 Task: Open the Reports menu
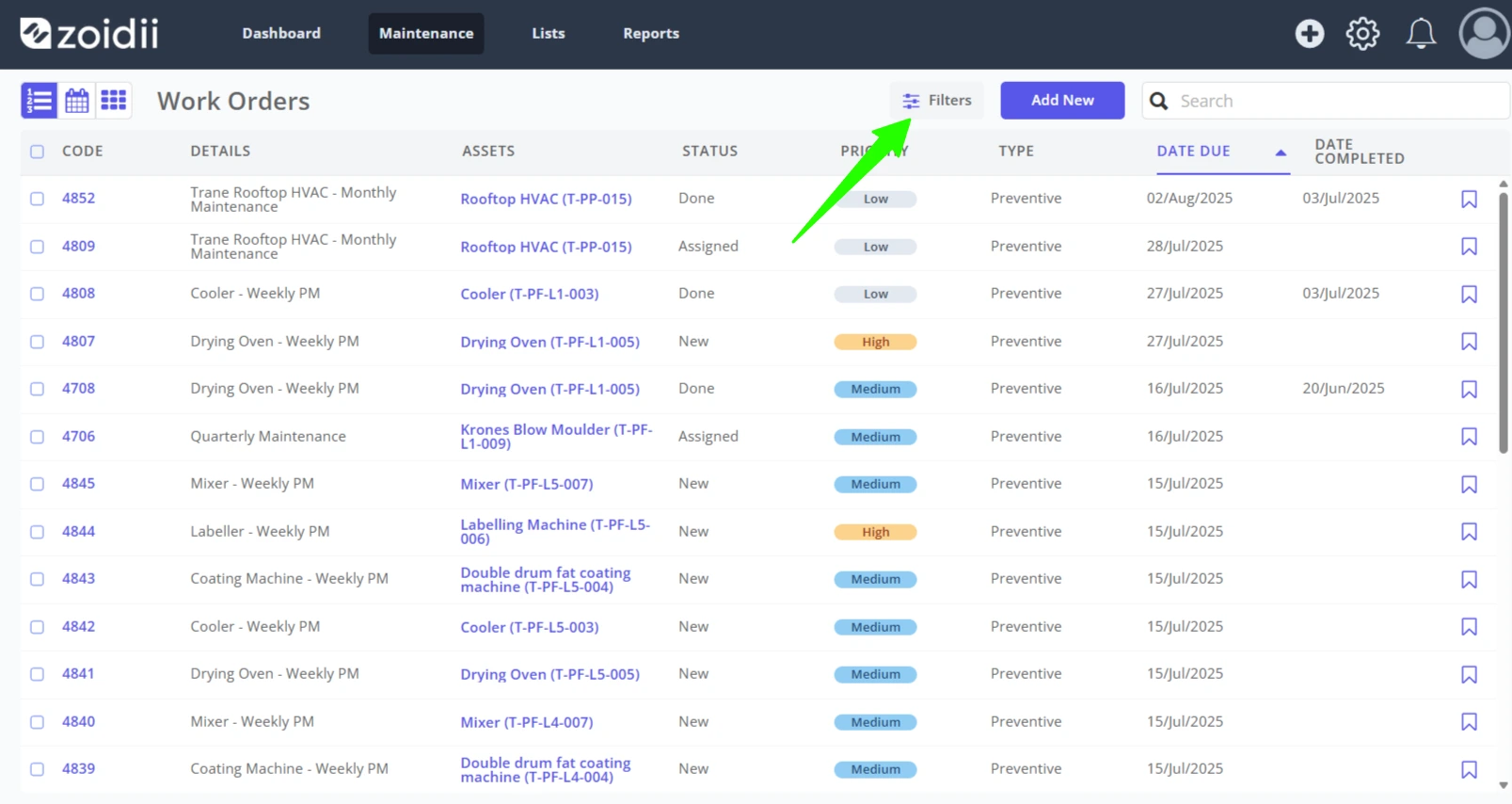pos(651,33)
